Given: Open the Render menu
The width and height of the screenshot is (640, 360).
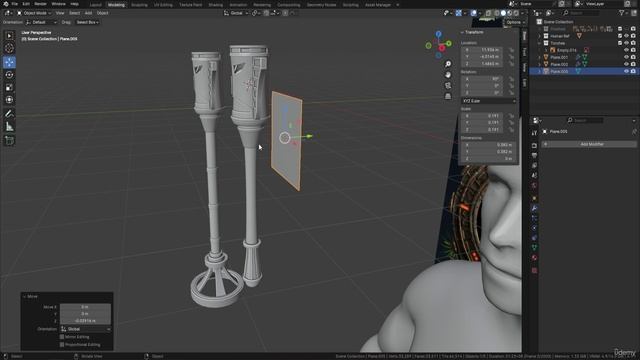Looking at the screenshot, I should [40, 4].
